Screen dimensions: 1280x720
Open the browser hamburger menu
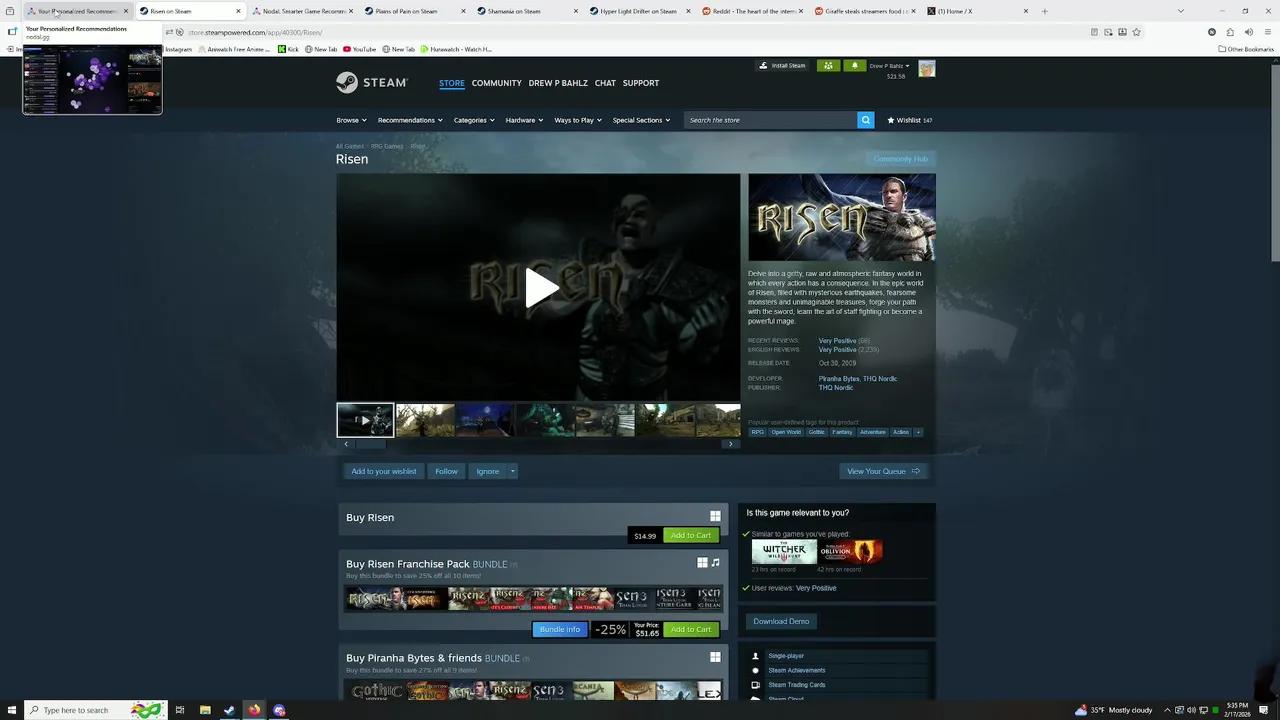(1267, 32)
